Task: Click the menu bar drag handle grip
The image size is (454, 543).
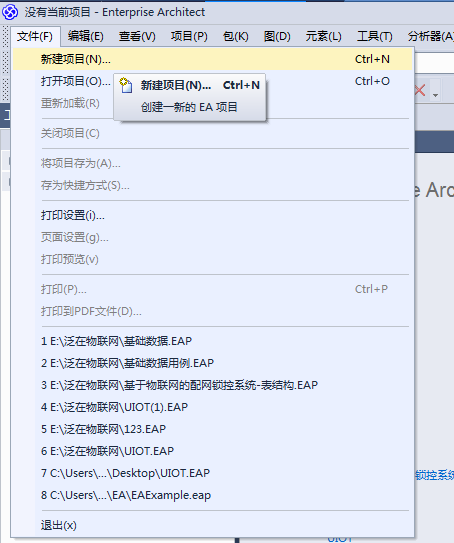Action: pos(5,36)
